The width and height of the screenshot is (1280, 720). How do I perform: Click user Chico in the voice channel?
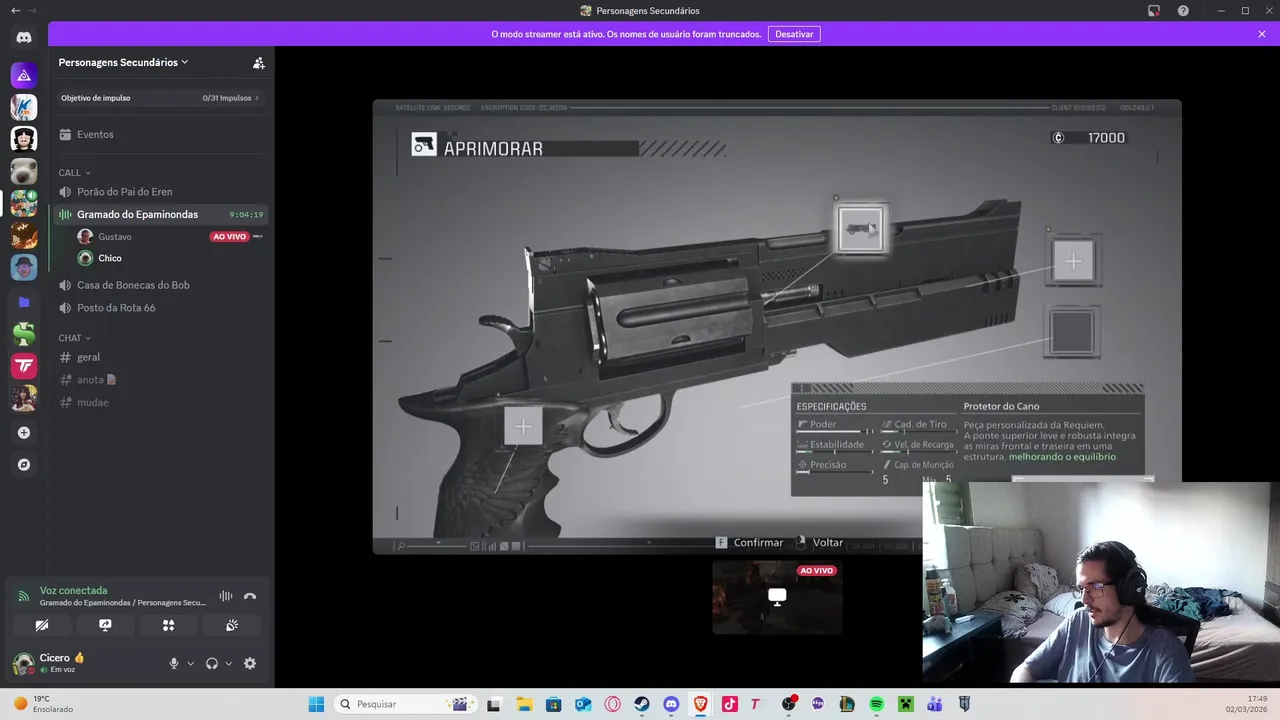pyautogui.click(x=110, y=258)
